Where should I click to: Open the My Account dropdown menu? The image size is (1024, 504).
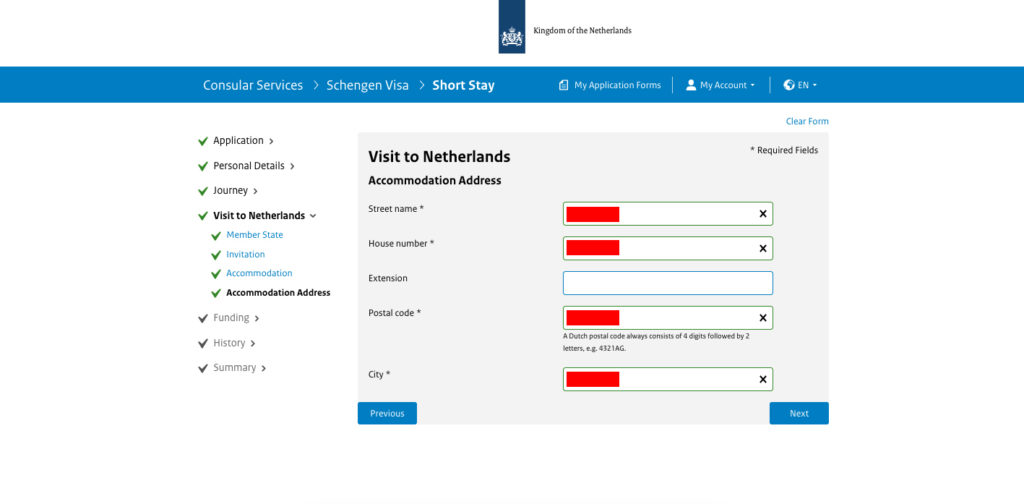click(x=720, y=85)
